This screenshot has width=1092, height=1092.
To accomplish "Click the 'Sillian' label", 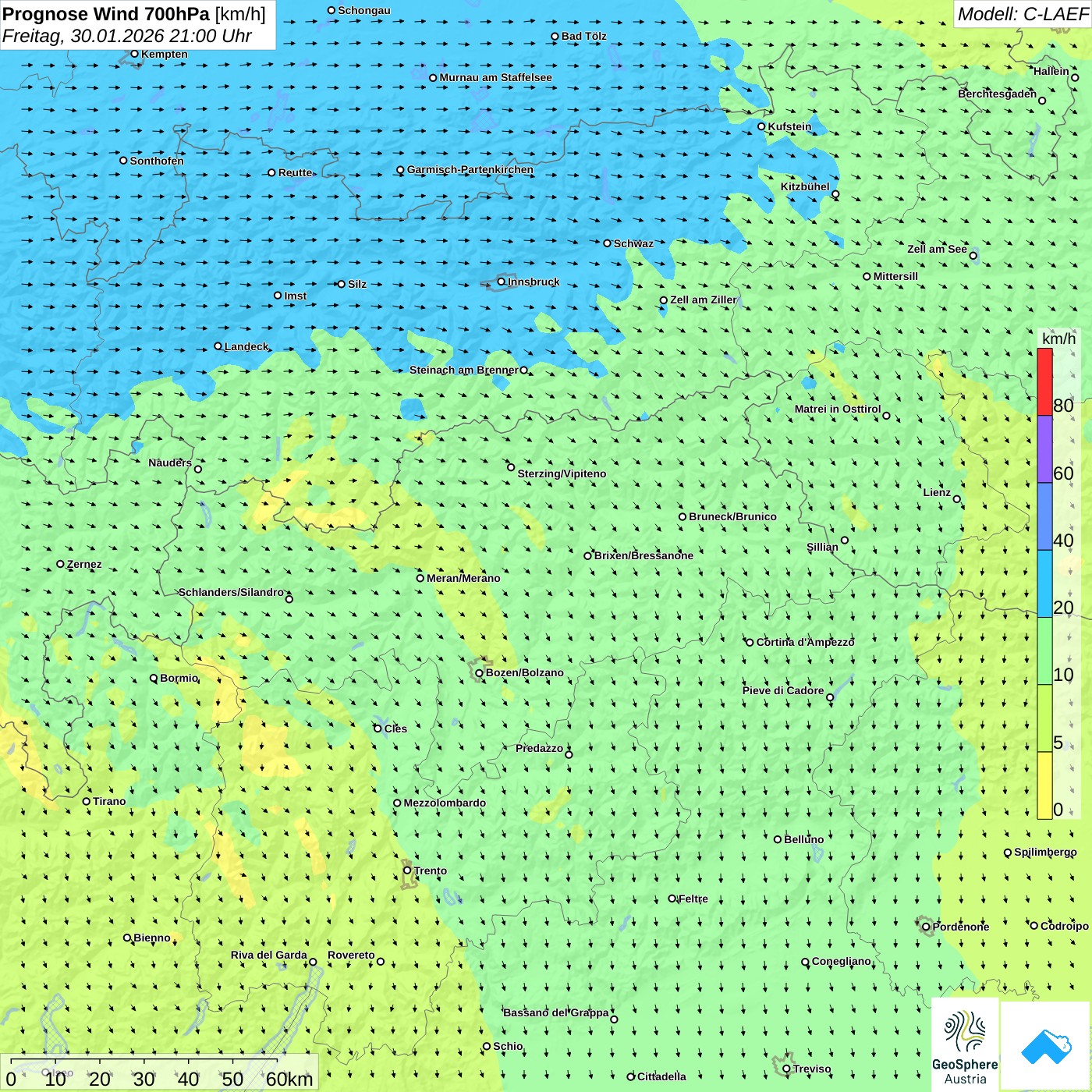I will (822, 547).
